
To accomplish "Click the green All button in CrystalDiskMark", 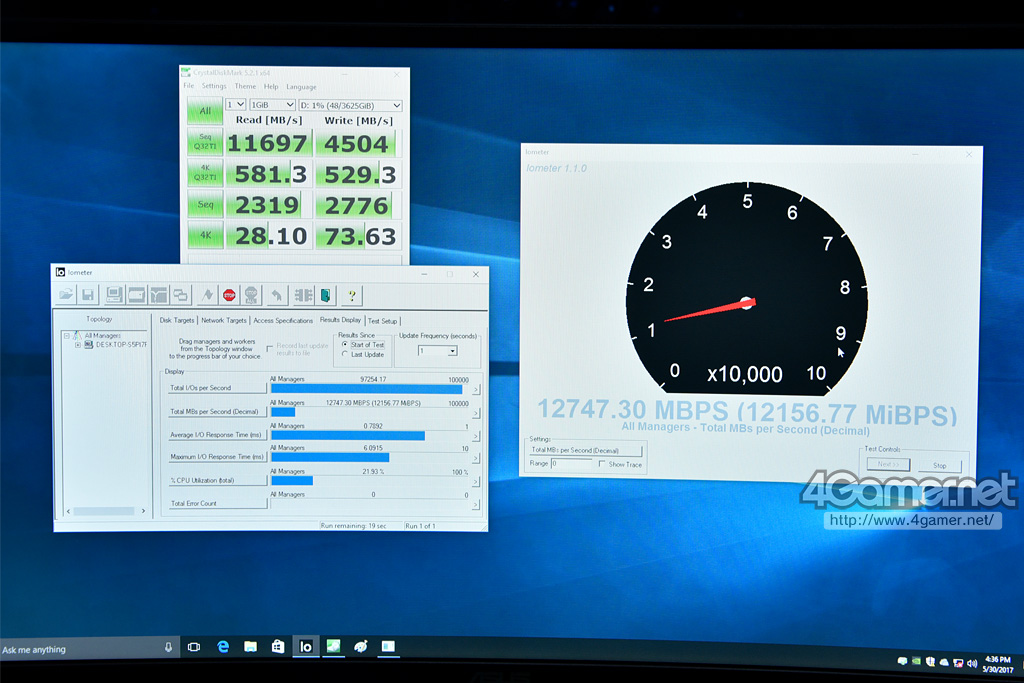I will click(205, 111).
